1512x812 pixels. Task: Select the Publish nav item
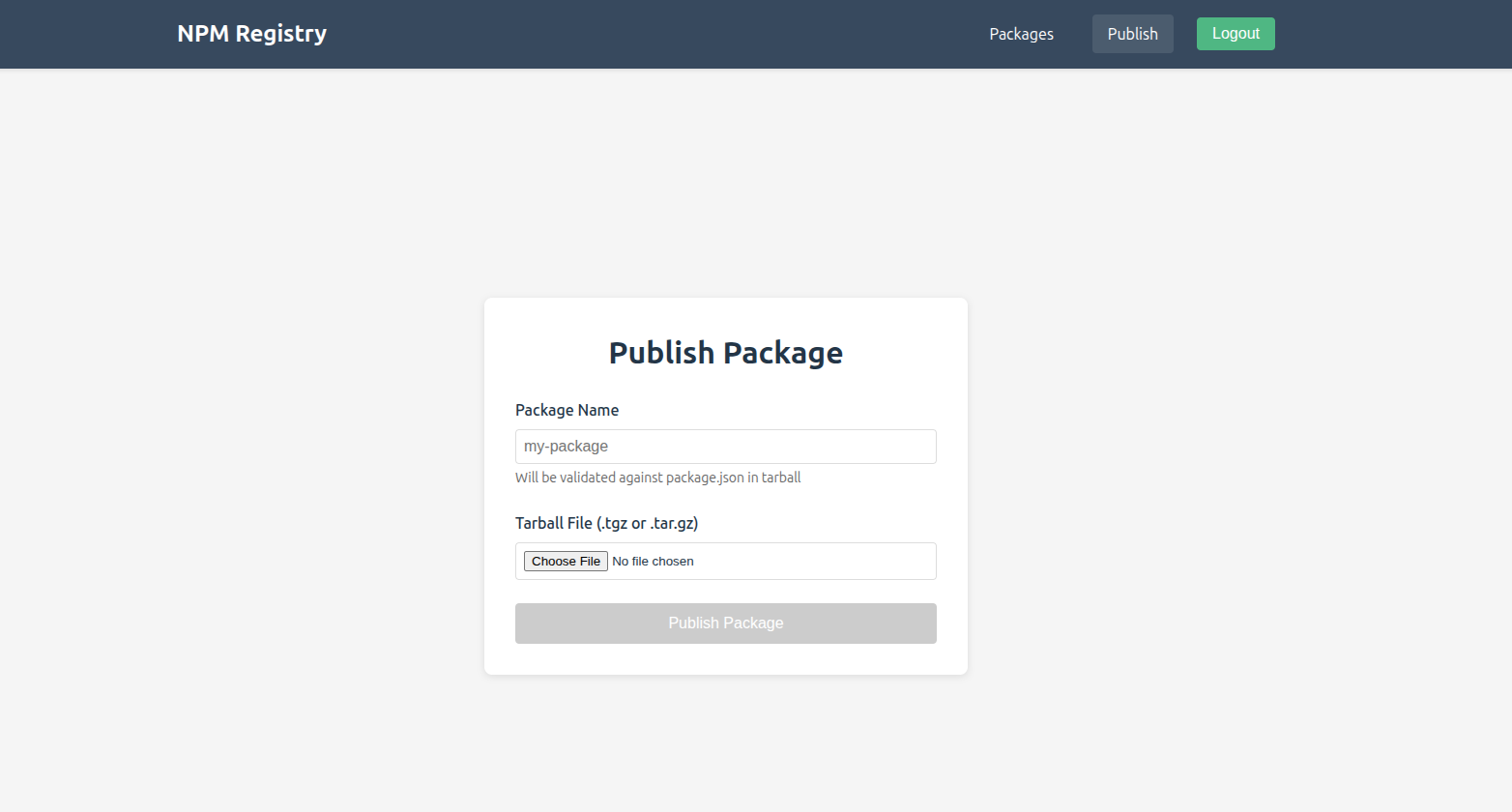[1132, 34]
